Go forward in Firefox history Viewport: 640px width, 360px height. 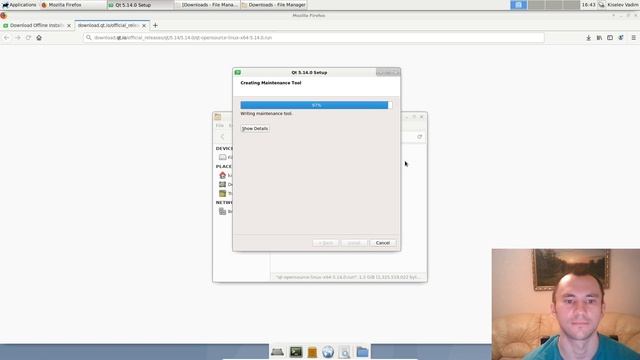coord(18,38)
